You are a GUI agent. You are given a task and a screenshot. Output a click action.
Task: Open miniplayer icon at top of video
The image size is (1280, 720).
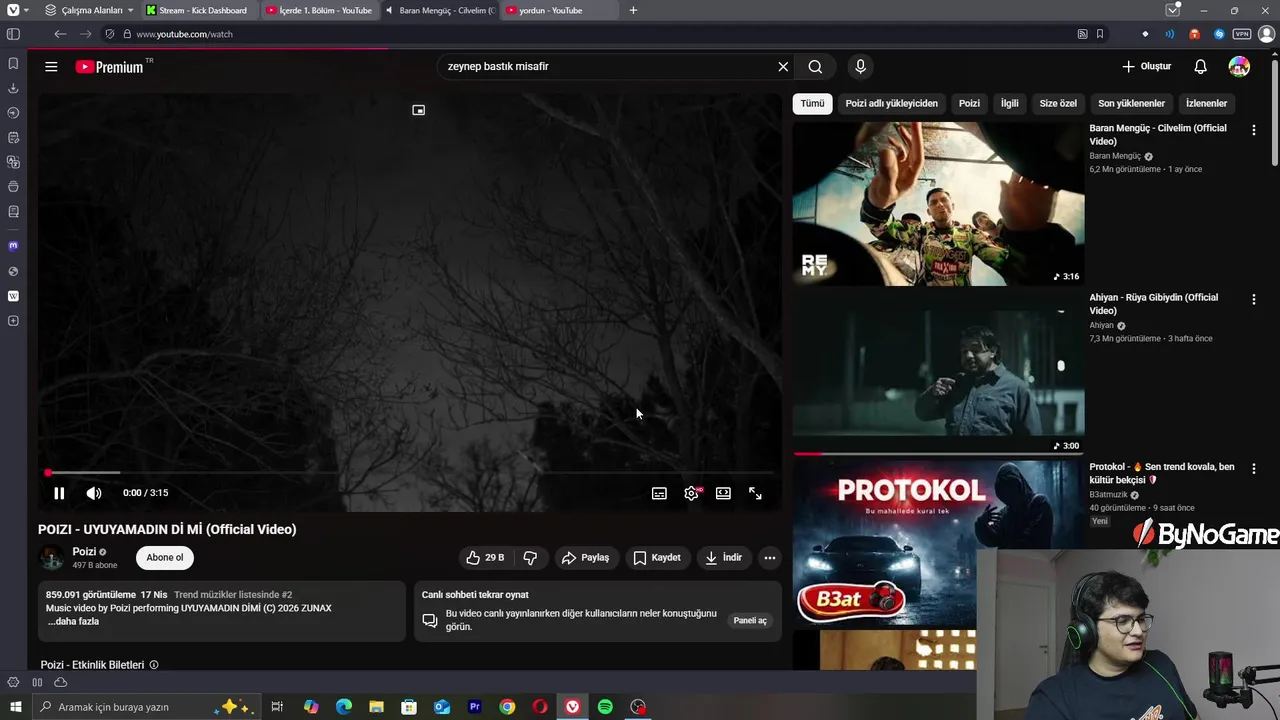click(419, 110)
